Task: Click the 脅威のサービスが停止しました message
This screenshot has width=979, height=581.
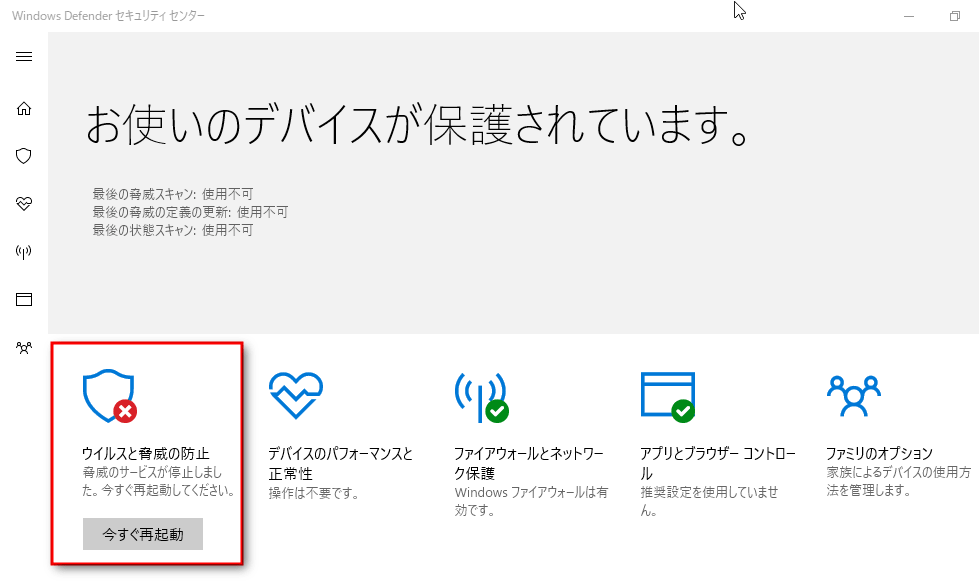Action: pyautogui.click(x=159, y=481)
